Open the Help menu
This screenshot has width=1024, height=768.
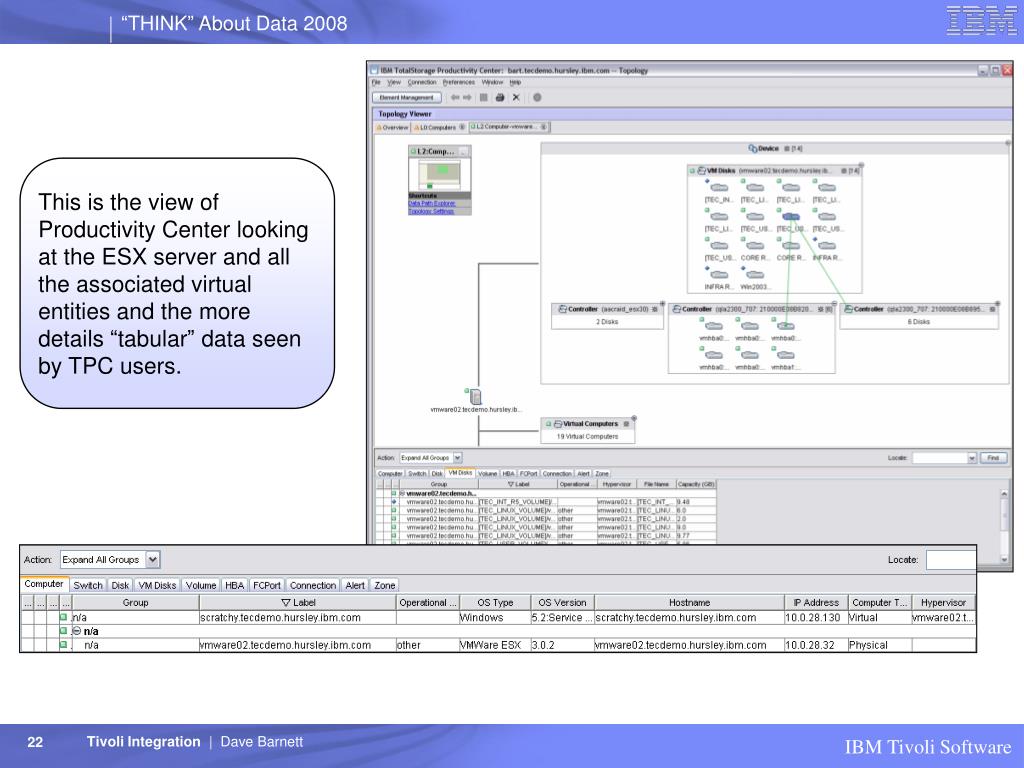(x=515, y=82)
